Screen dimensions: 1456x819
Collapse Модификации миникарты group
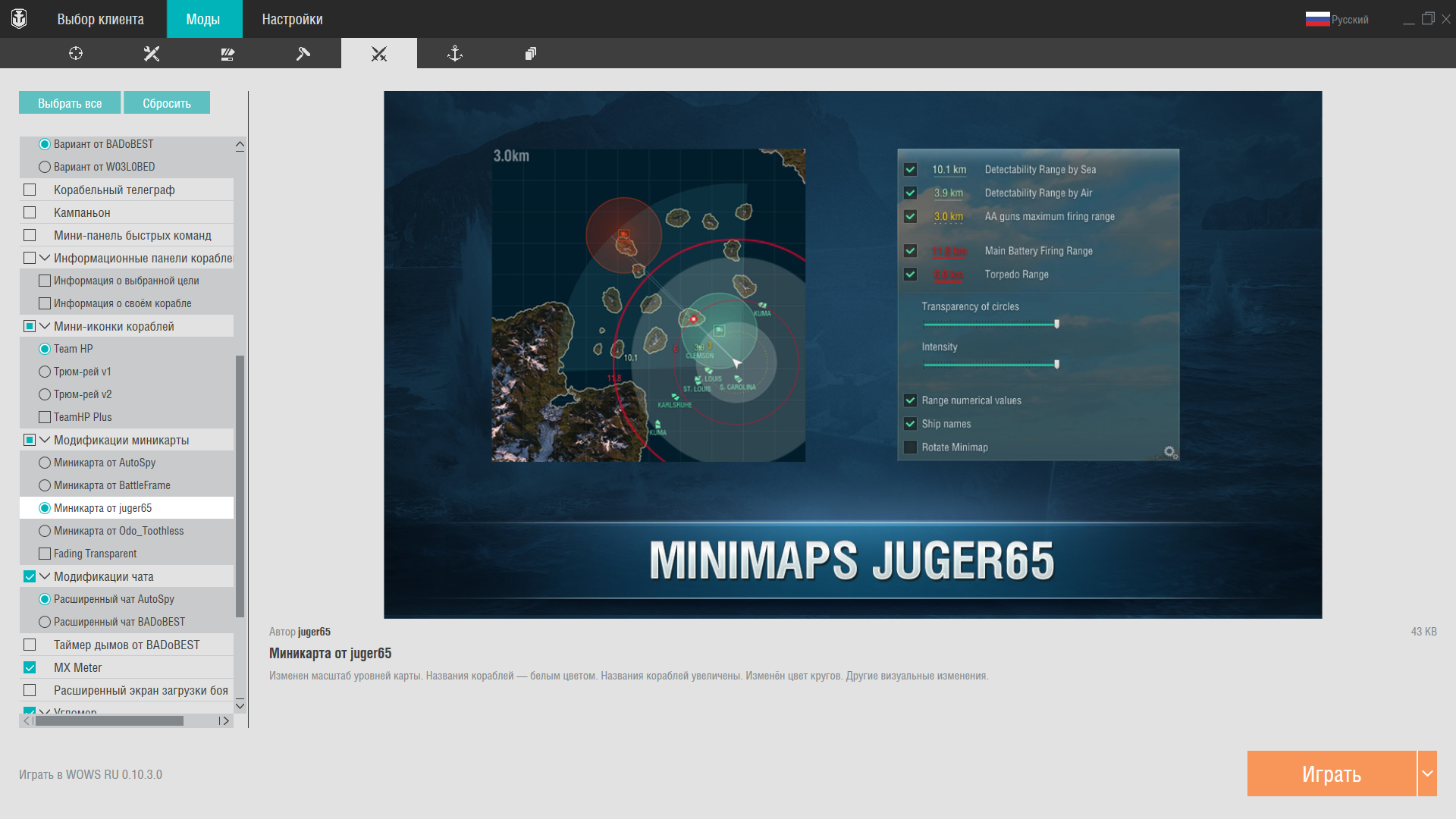coord(45,440)
